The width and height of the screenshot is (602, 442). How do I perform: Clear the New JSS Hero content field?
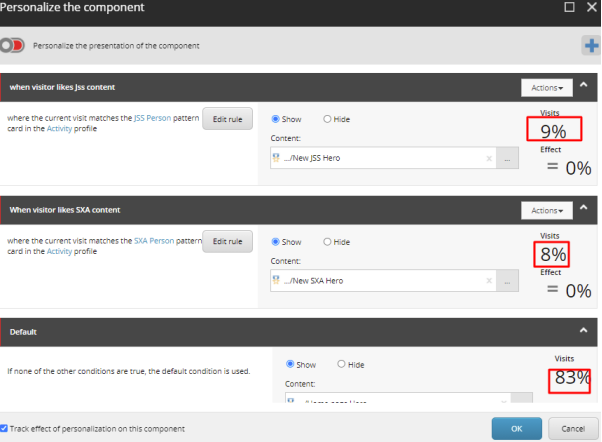488,158
